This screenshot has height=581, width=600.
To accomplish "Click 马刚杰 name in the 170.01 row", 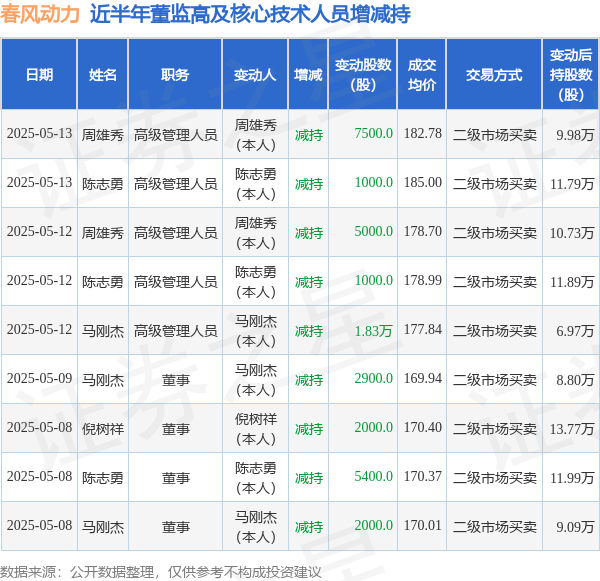I will pos(103,527).
